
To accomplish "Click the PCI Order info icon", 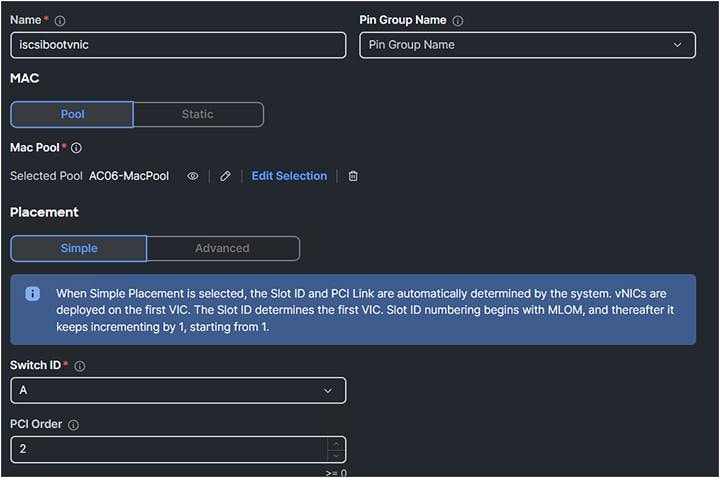I will tap(73, 424).
